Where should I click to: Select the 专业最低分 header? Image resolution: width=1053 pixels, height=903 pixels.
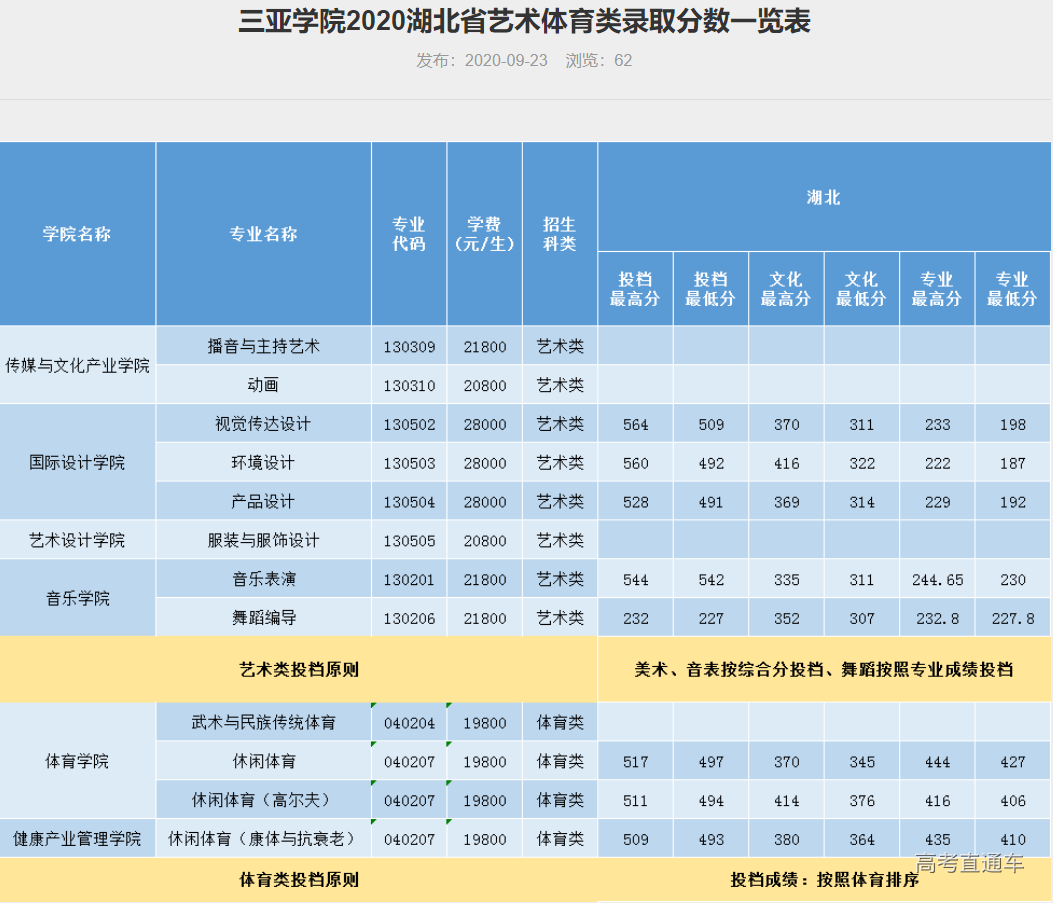(1012, 288)
